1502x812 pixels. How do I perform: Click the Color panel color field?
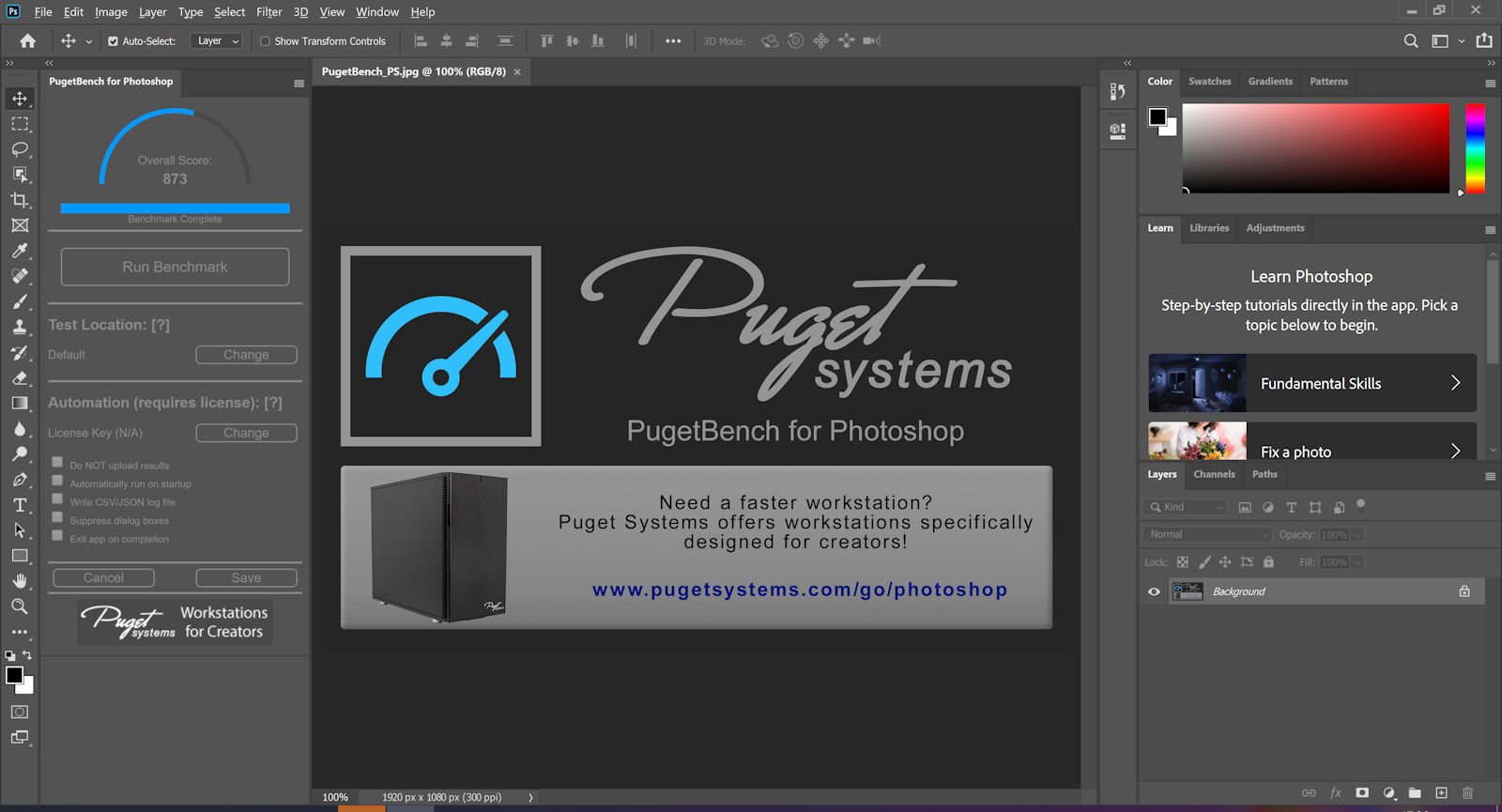pyautogui.click(x=1316, y=148)
